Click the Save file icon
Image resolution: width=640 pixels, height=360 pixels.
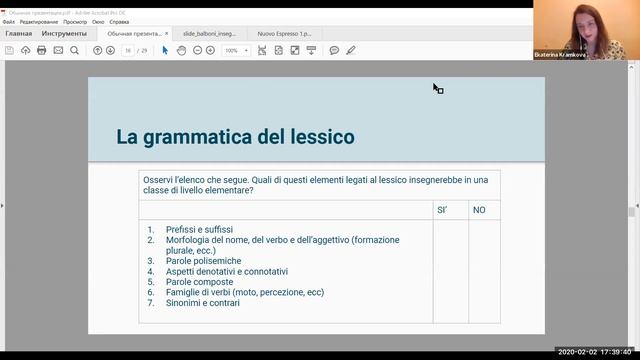pyautogui.click(x=9, y=50)
